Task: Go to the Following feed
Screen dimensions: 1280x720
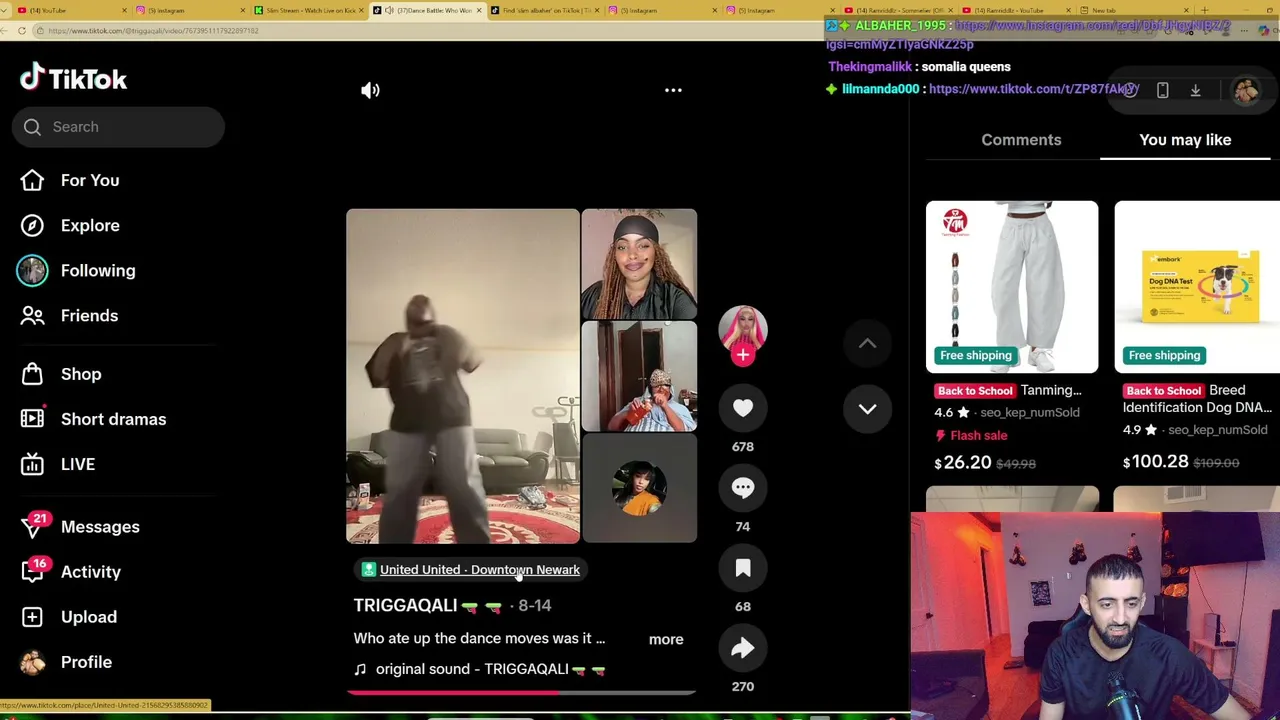Action: click(x=98, y=270)
